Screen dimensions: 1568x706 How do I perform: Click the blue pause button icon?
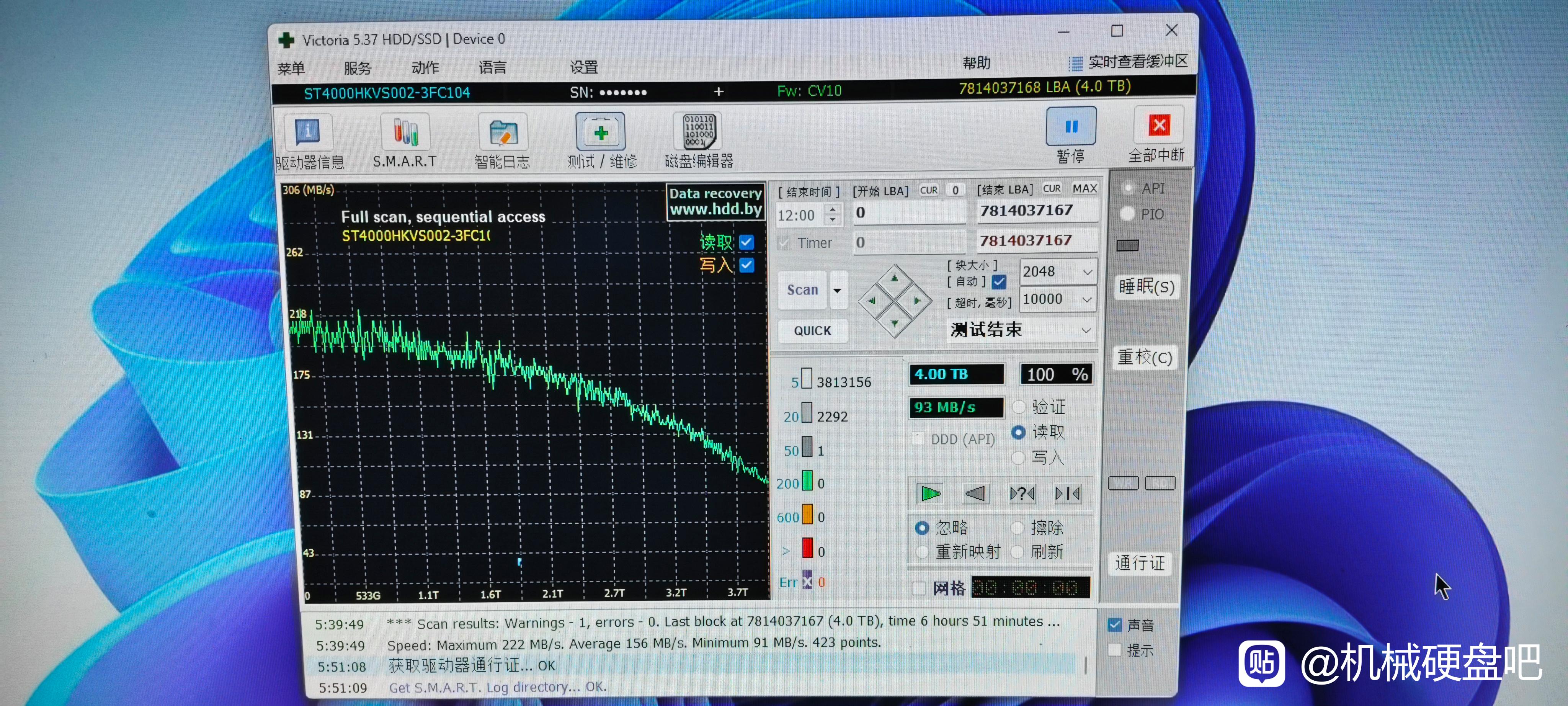(x=1071, y=126)
